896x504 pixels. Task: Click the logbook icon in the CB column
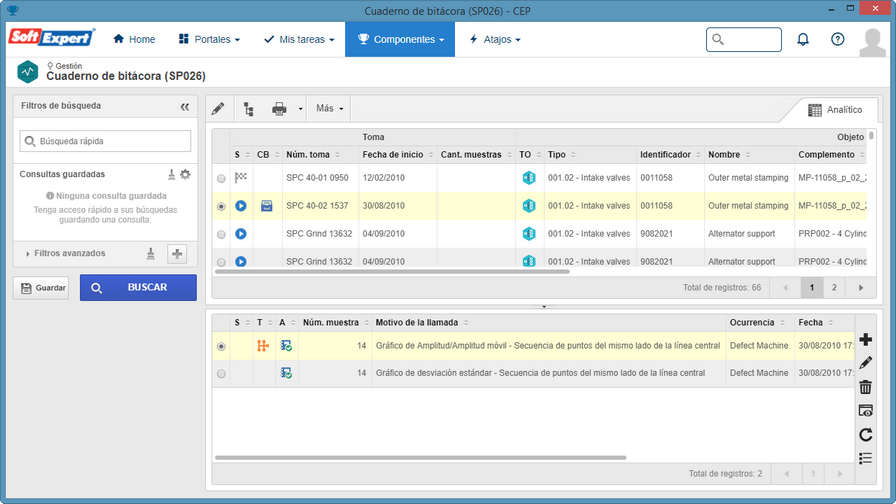click(266, 206)
